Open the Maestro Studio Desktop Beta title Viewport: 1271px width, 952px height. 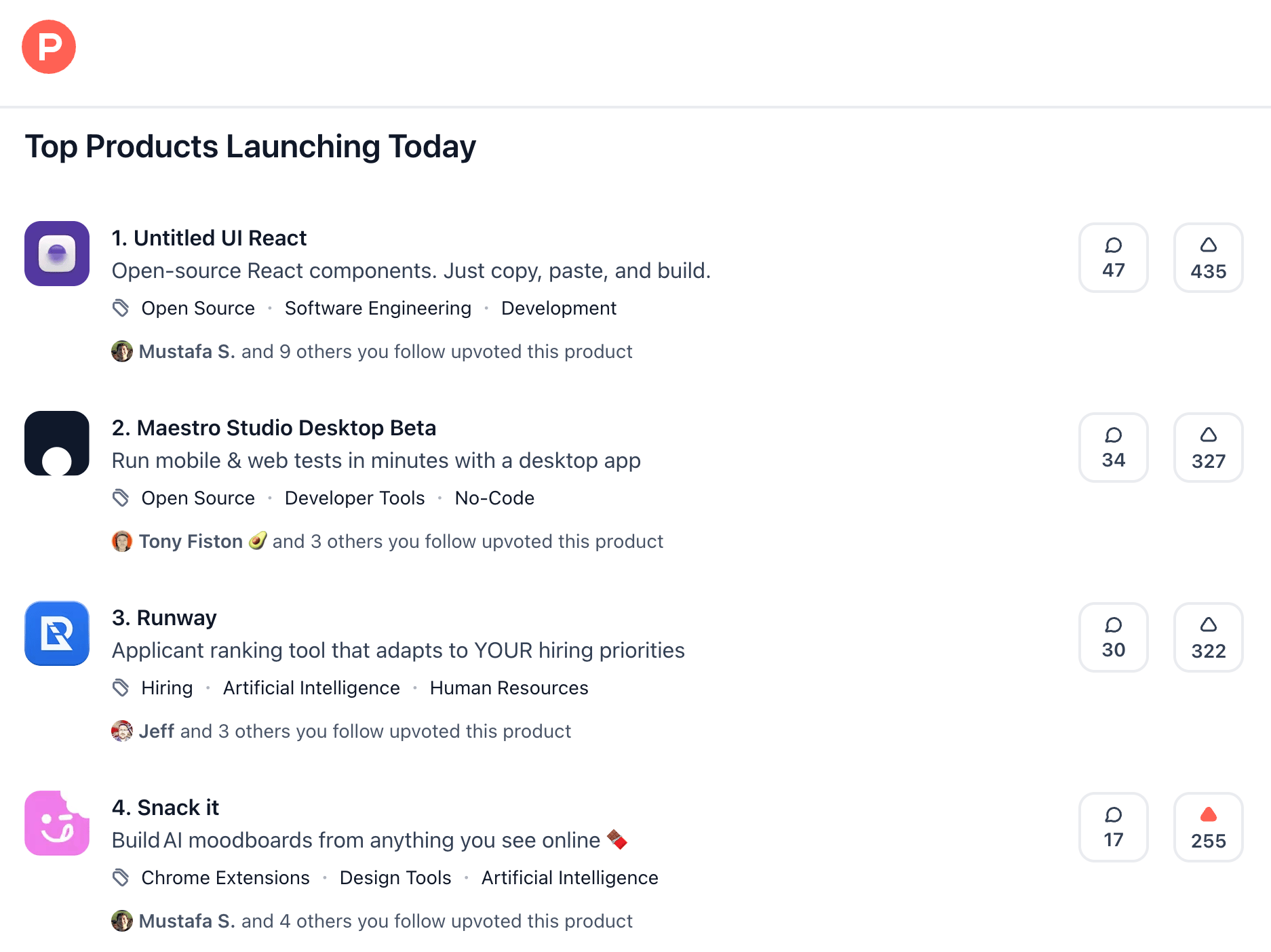click(x=274, y=428)
